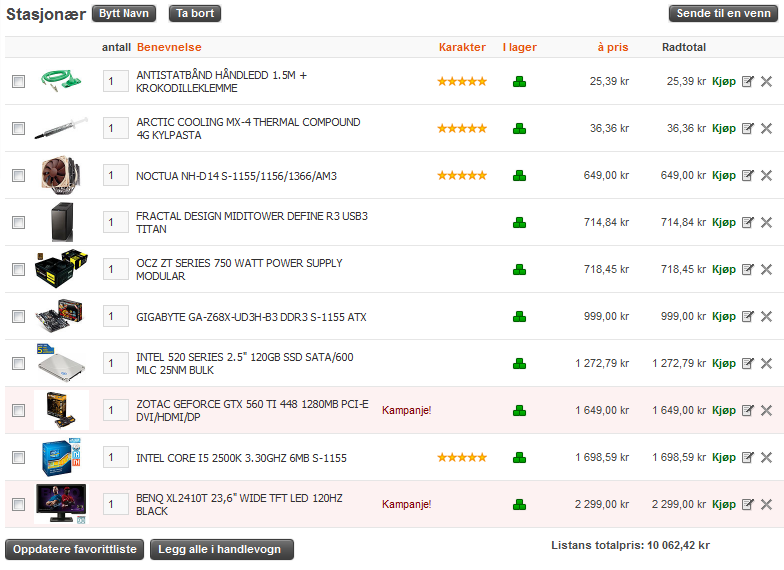Click Legg alle i handlevogn button
Viewport: 784px width, 570px height.
(222, 550)
